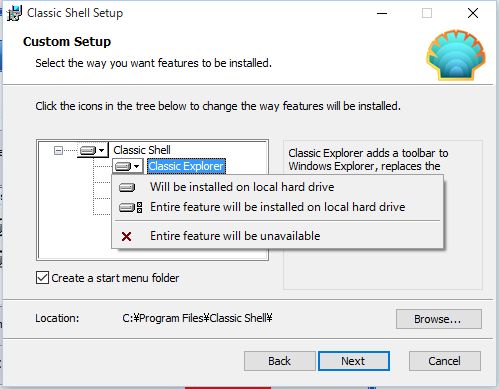Click the single drive icon in popup menu
Viewport: 499px width, 389px height.
pyautogui.click(x=127, y=187)
